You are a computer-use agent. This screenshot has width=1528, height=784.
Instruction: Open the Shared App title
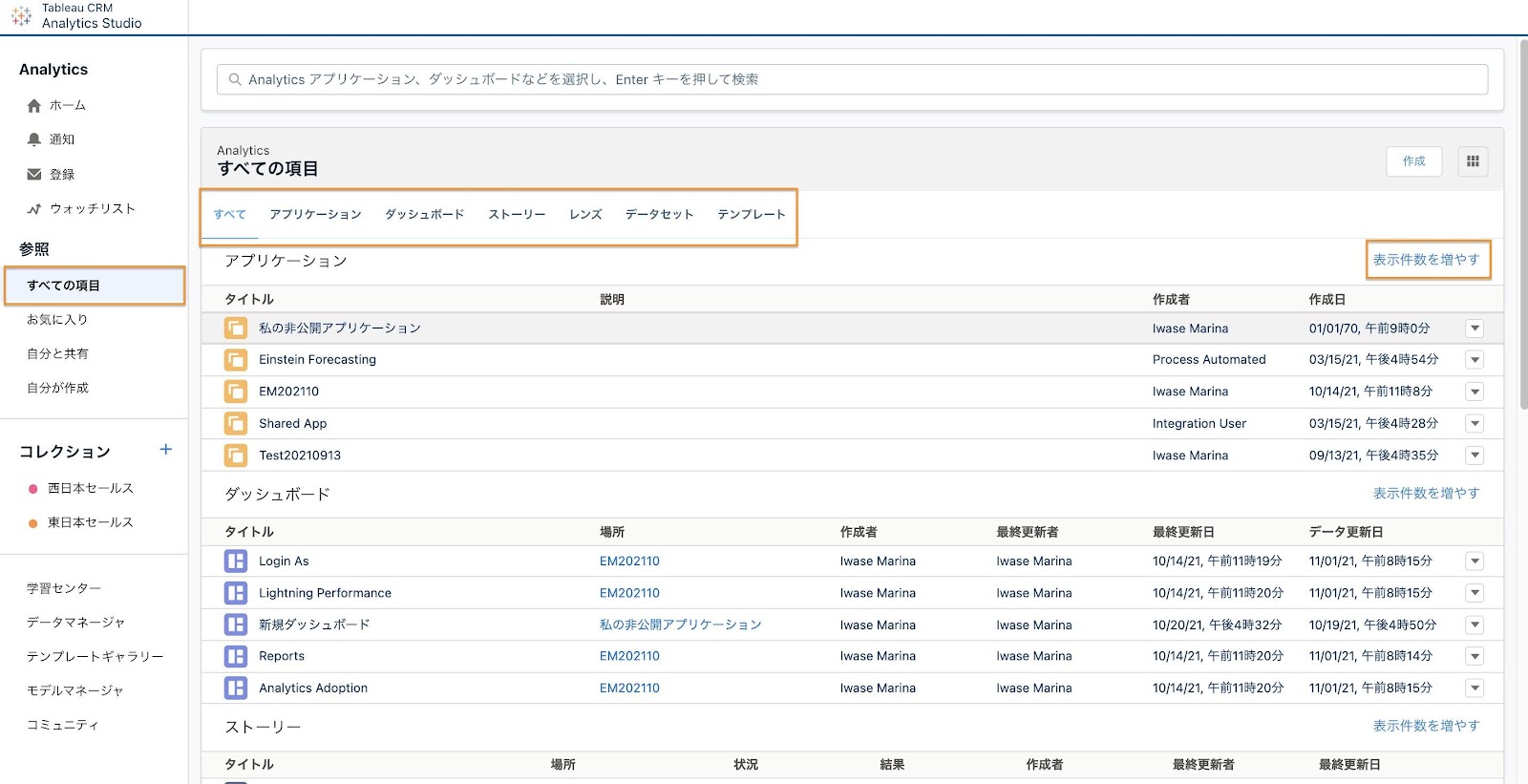pos(292,423)
